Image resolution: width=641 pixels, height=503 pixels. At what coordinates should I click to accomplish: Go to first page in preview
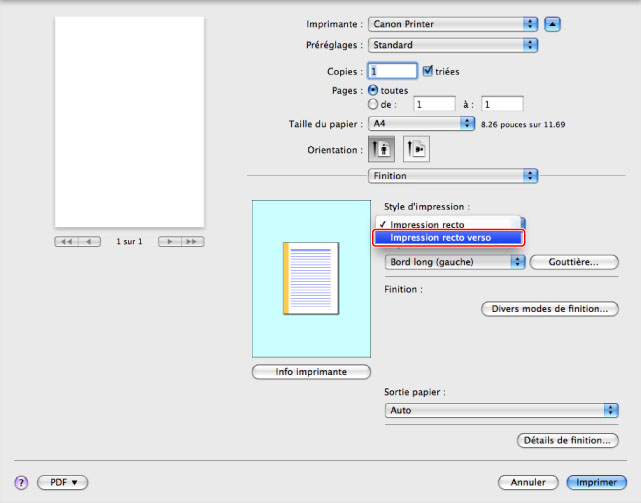[67, 242]
